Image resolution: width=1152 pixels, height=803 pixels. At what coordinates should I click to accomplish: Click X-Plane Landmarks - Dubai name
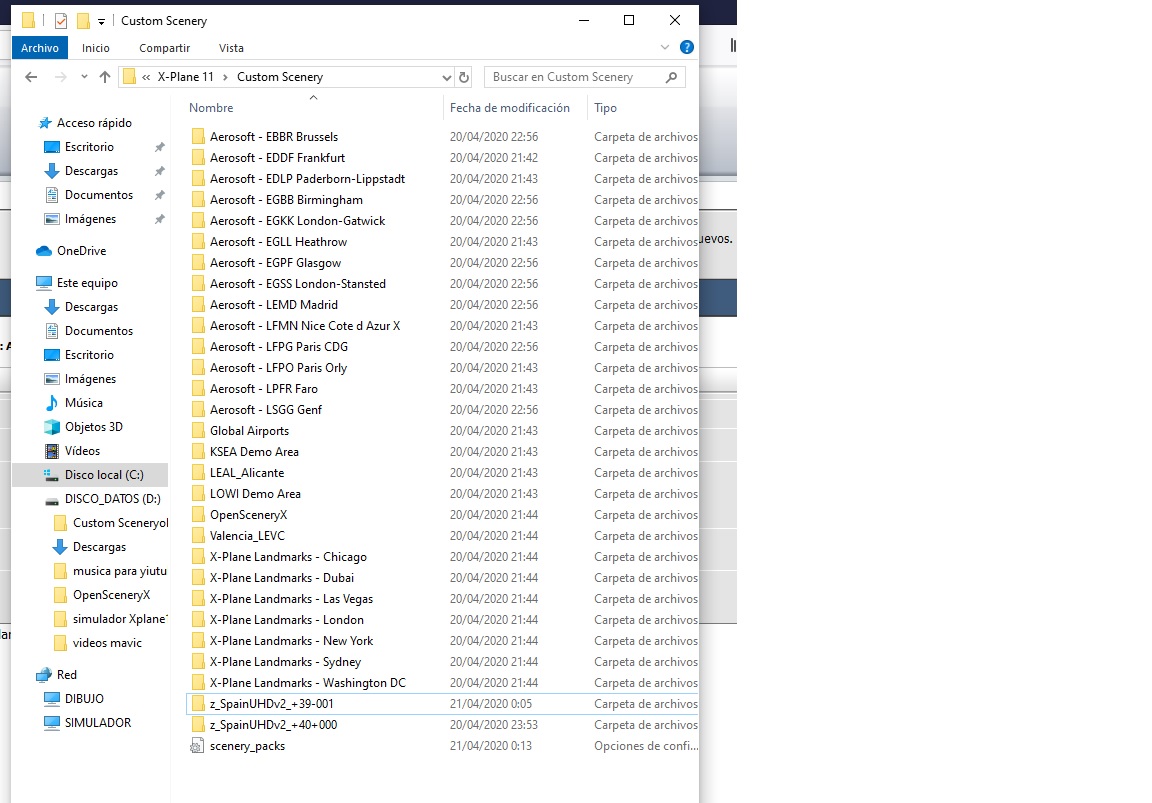[282, 578]
